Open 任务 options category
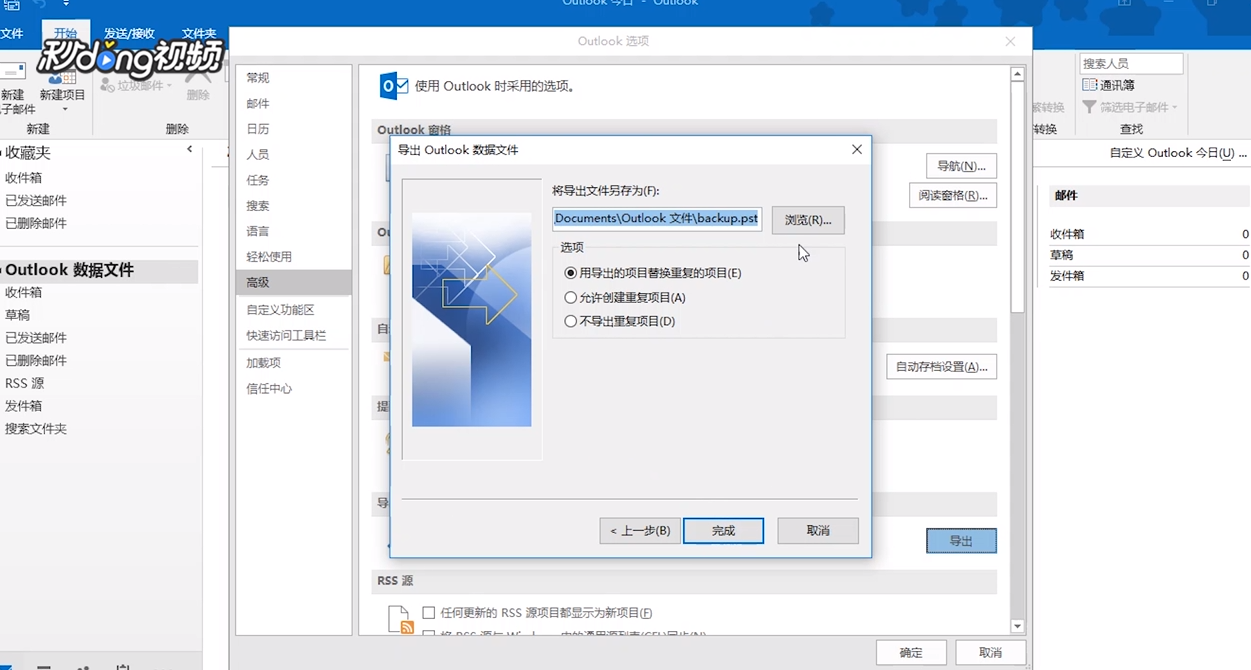Image resolution: width=1251 pixels, height=670 pixels. point(294,180)
